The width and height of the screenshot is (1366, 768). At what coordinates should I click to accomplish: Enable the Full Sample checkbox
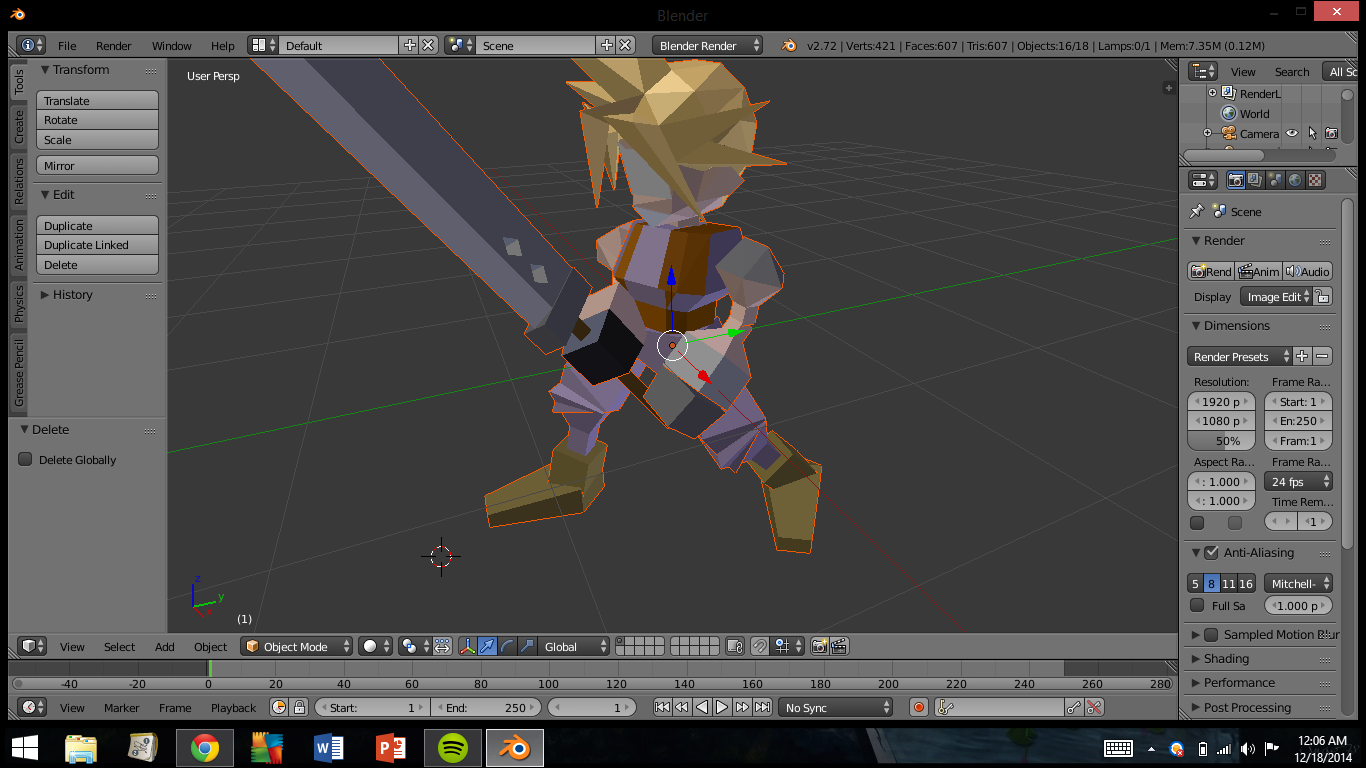[1197, 605]
